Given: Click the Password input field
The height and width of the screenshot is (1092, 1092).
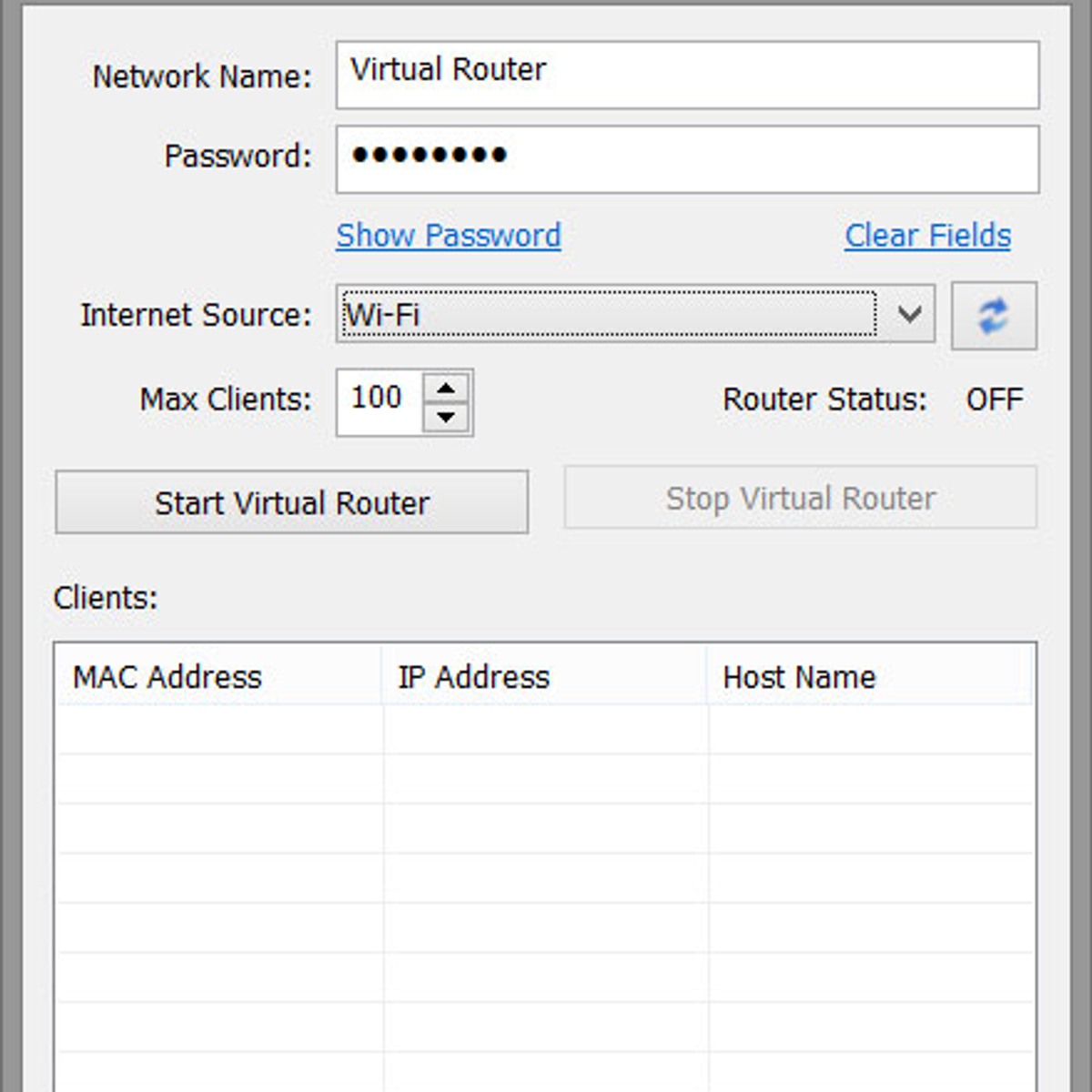Looking at the screenshot, I should coord(687,159).
